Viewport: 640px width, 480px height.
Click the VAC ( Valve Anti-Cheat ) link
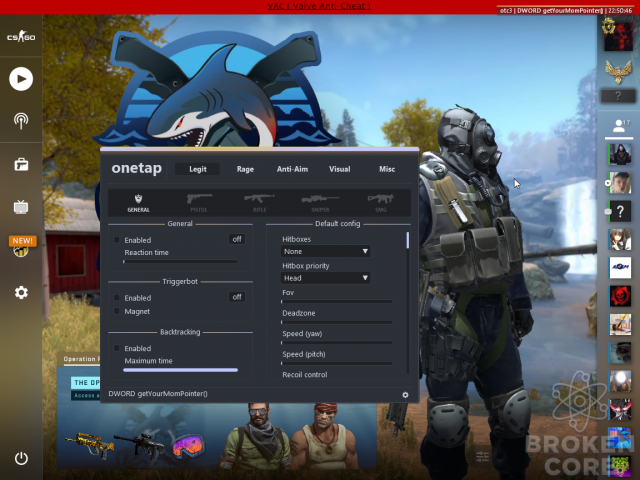tap(319, 6)
